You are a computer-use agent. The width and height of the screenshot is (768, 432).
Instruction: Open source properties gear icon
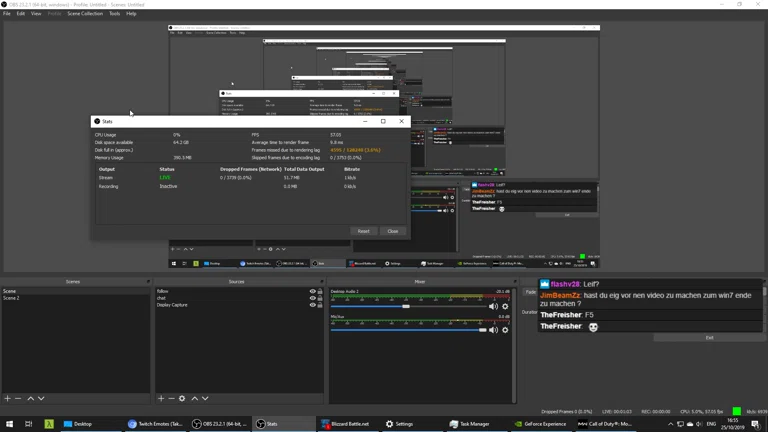click(x=182, y=398)
